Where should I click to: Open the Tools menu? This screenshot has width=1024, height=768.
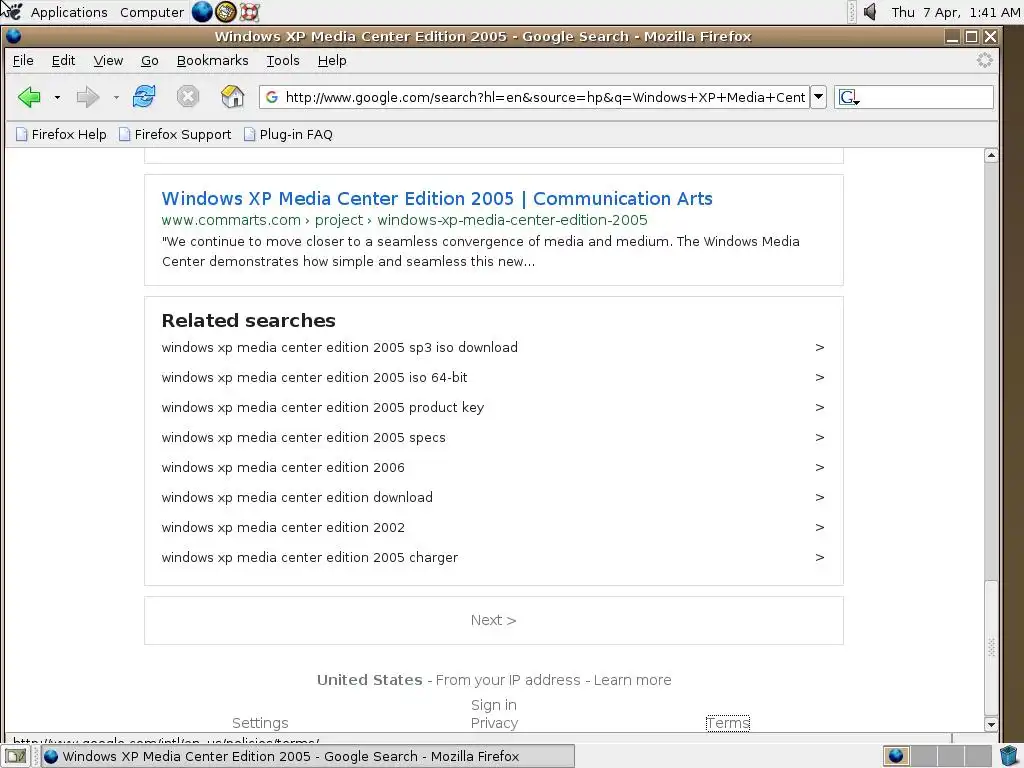pos(283,61)
